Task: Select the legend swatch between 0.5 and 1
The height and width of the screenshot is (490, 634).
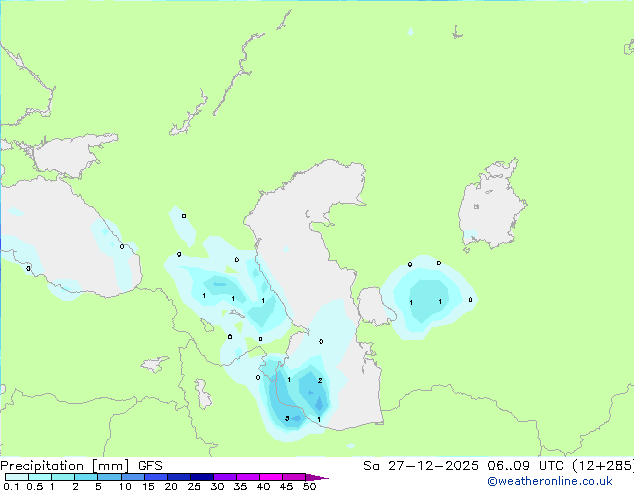Action: click(x=40, y=477)
